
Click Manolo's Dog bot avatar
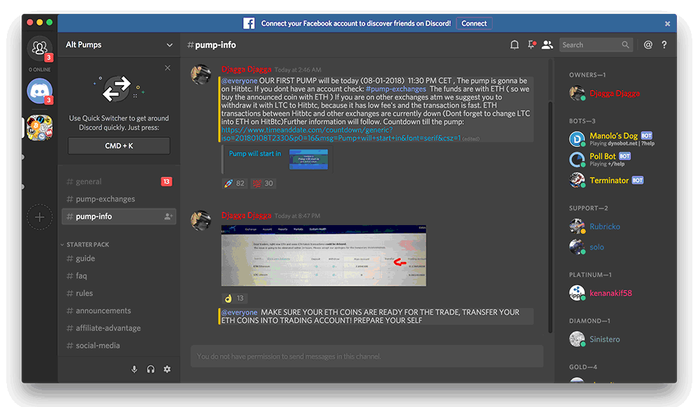point(577,139)
